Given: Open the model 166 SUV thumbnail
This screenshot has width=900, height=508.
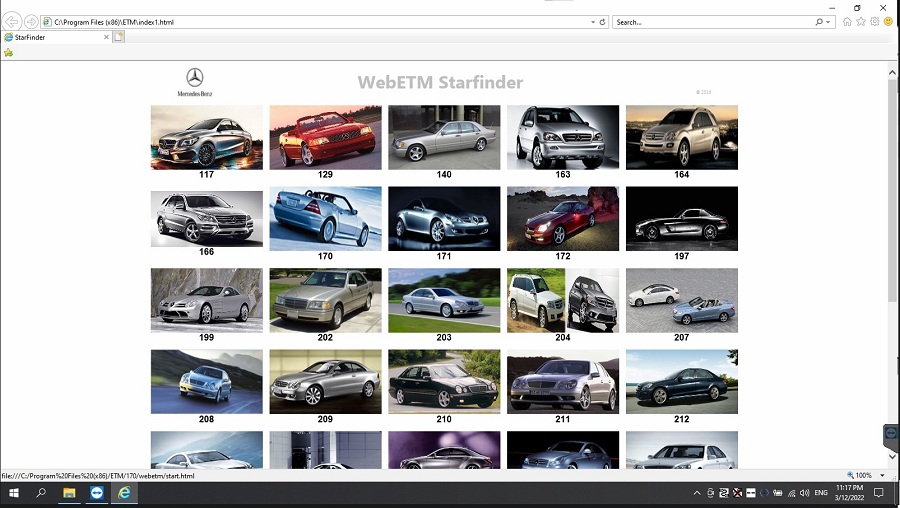Looking at the screenshot, I should coord(207,219).
